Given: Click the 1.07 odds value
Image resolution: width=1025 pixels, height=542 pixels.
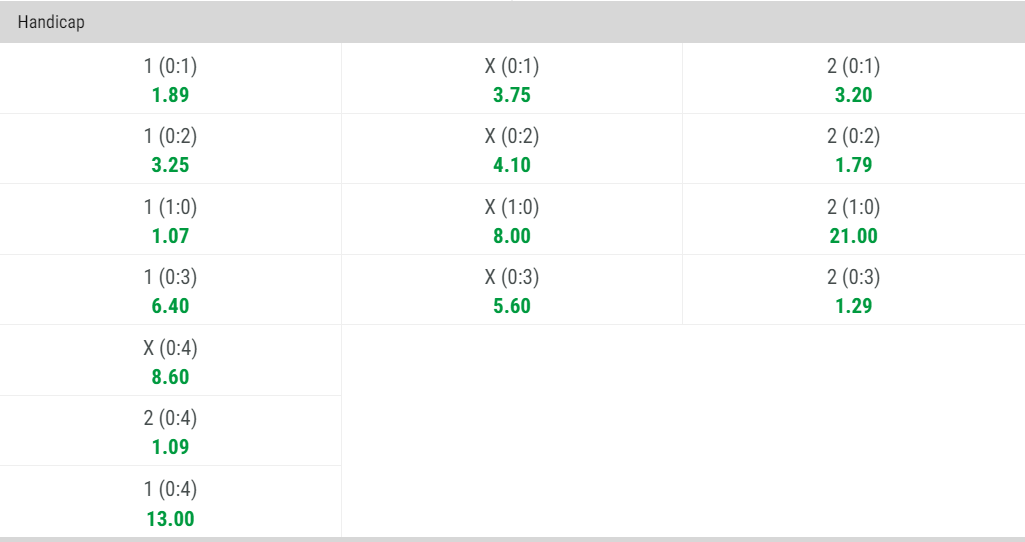Looking at the screenshot, I should 170,235.
